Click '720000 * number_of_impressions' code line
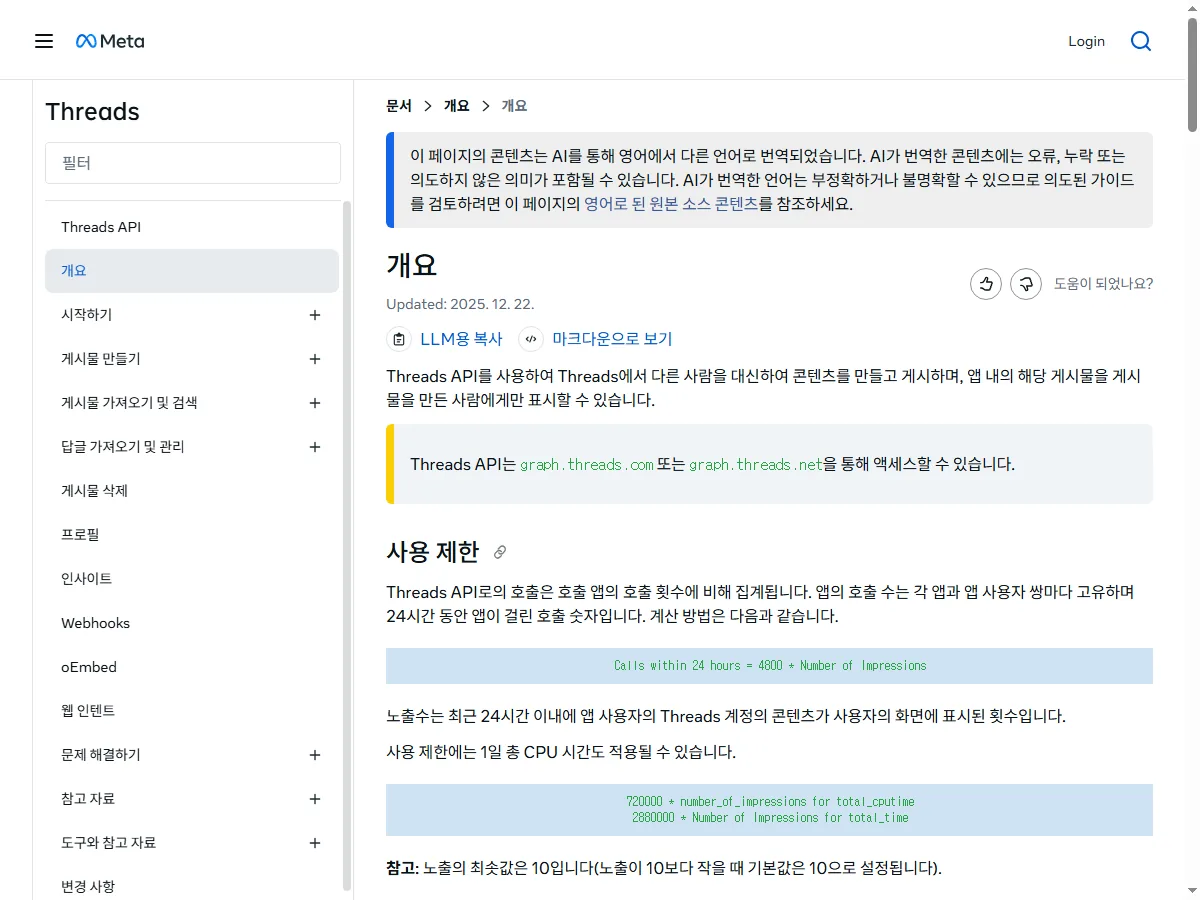 pyautogui.click(x=770, y=802)
